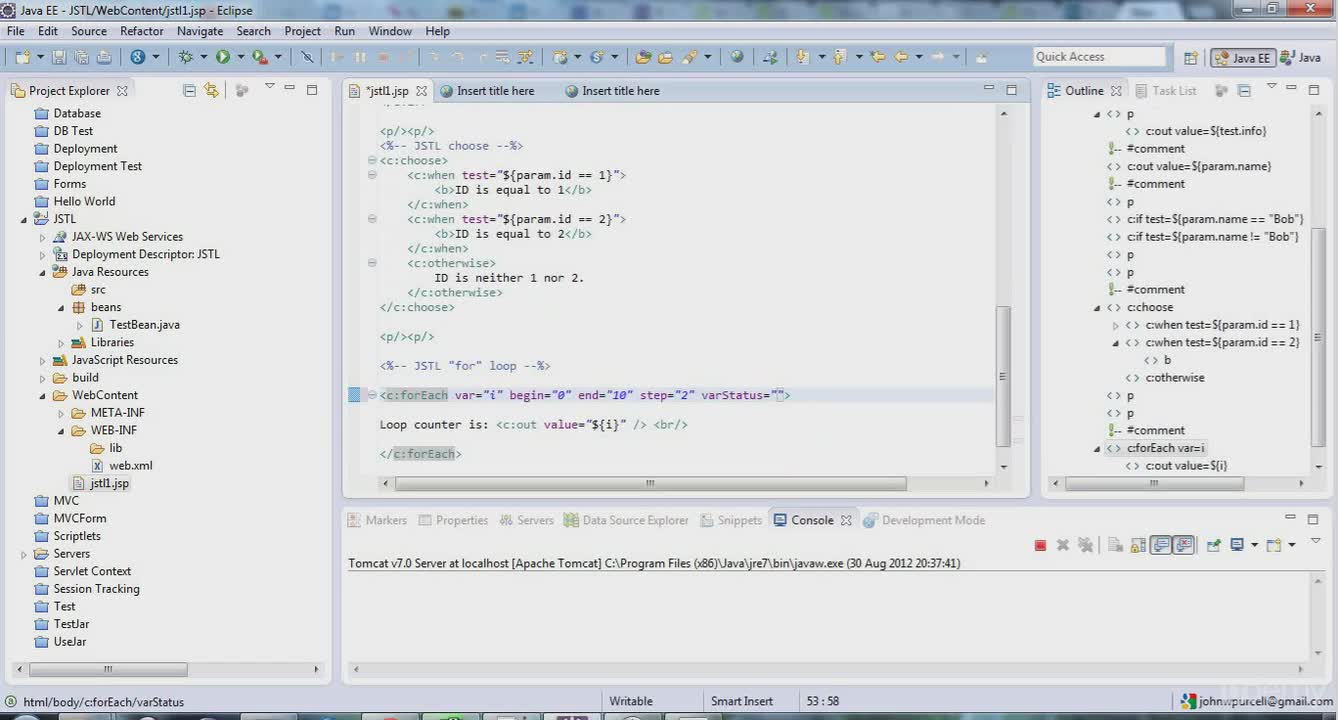This screenshot has width=1338, height=720.
Task: Open the Run button dropdown arrow
Action: 241,57
